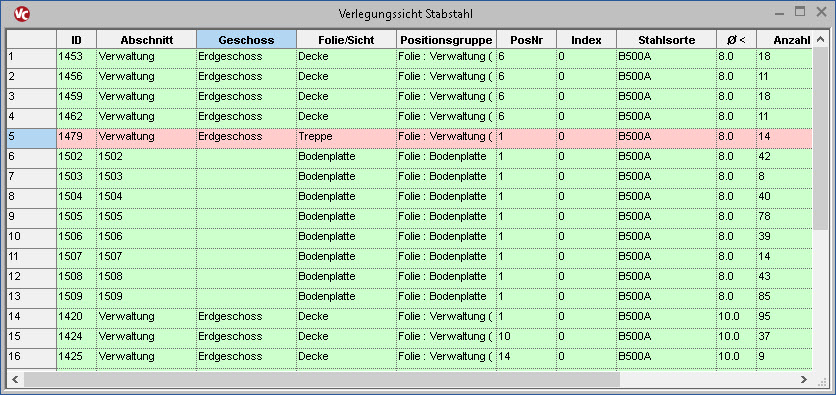Viewport: 836px width, 395px height.
Task: Select row header number 16
Action: point(31,358)
